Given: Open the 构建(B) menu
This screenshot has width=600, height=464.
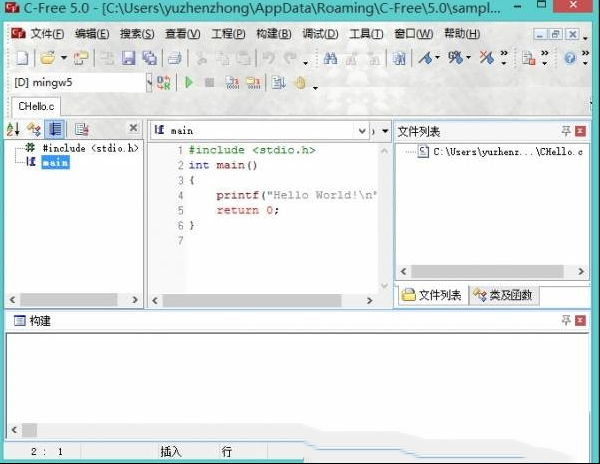Looking at the screenshot, I should [274, 34].
